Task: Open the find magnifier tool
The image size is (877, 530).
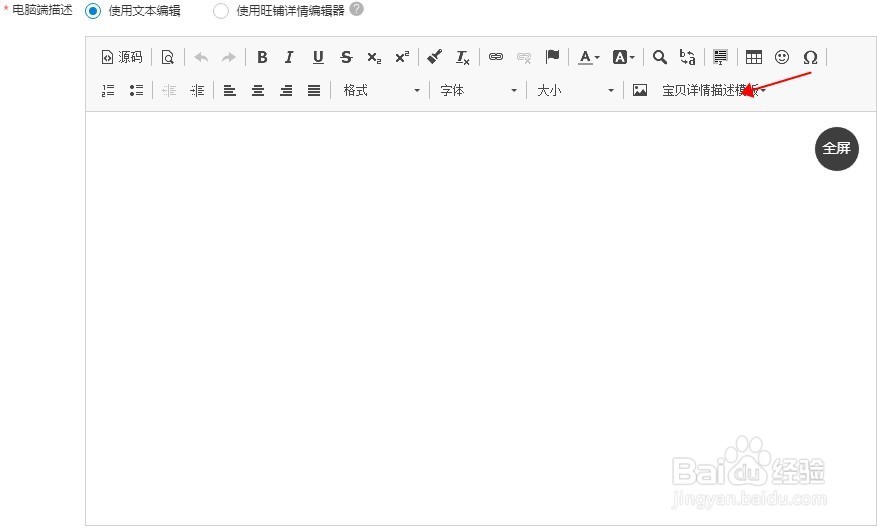Action: coord(660,57)
